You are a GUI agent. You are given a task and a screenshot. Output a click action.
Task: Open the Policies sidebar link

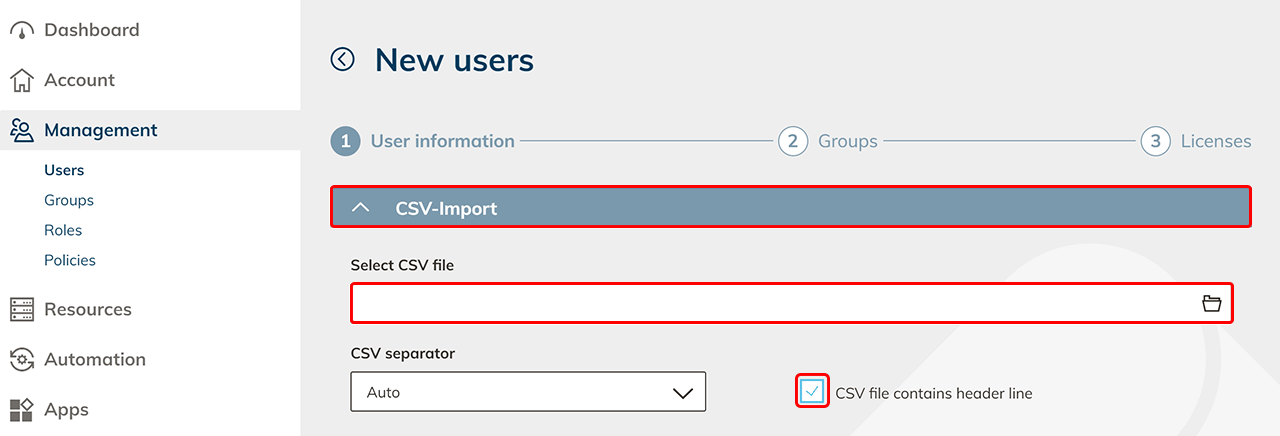pyautogui.click(x=70, y=260)
